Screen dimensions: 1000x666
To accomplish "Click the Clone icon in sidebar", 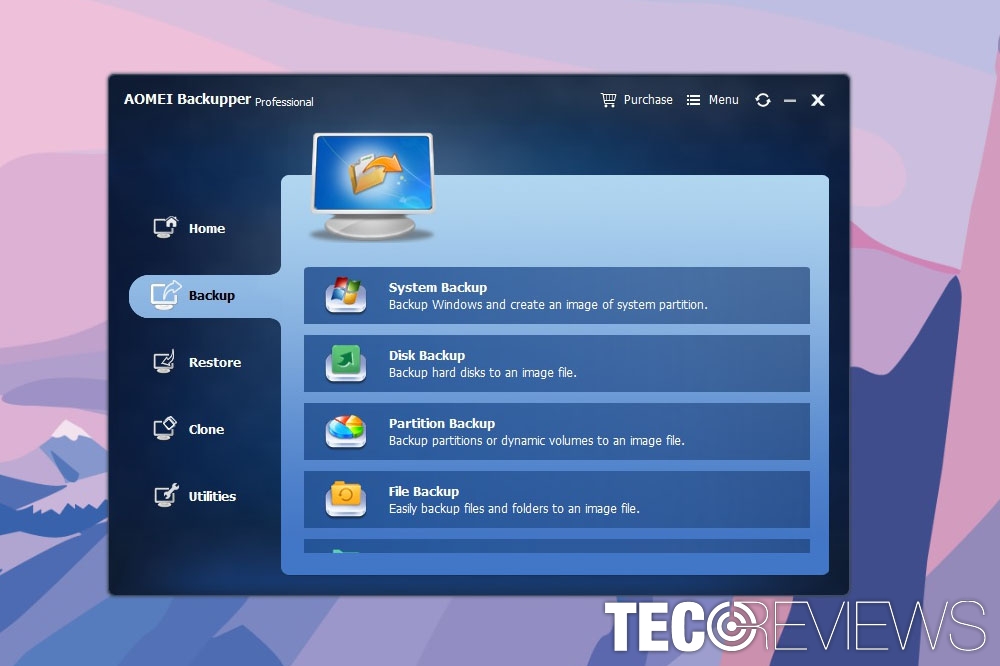I will click(x=165, y=428).
